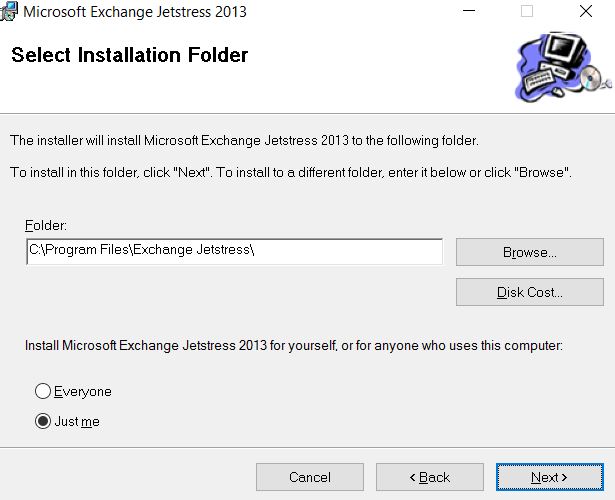Open the Browse folder dialog
This screenshot has width=615, height=500.
pos(529,252)
